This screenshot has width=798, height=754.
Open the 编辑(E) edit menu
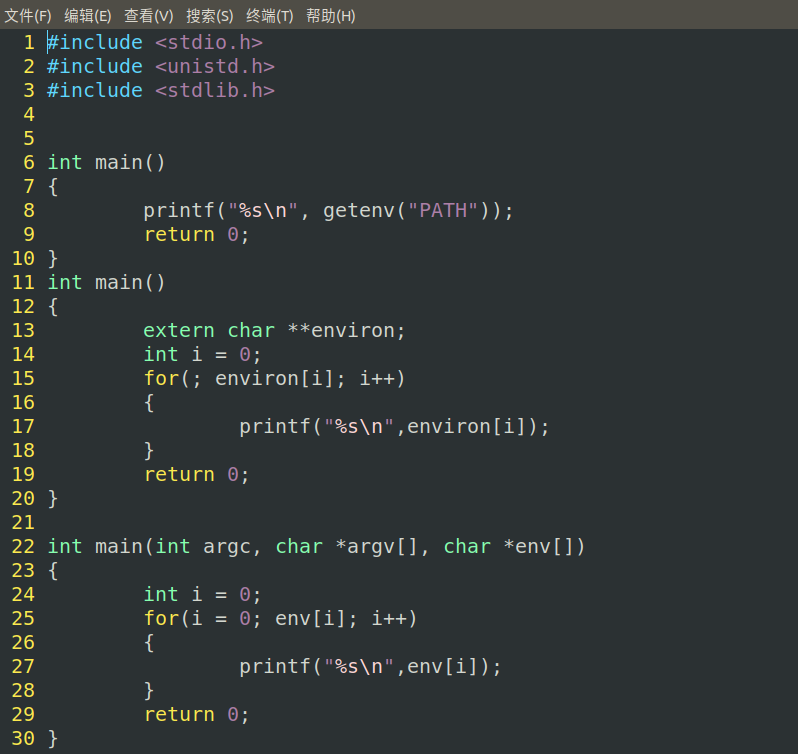pos(88,16)
